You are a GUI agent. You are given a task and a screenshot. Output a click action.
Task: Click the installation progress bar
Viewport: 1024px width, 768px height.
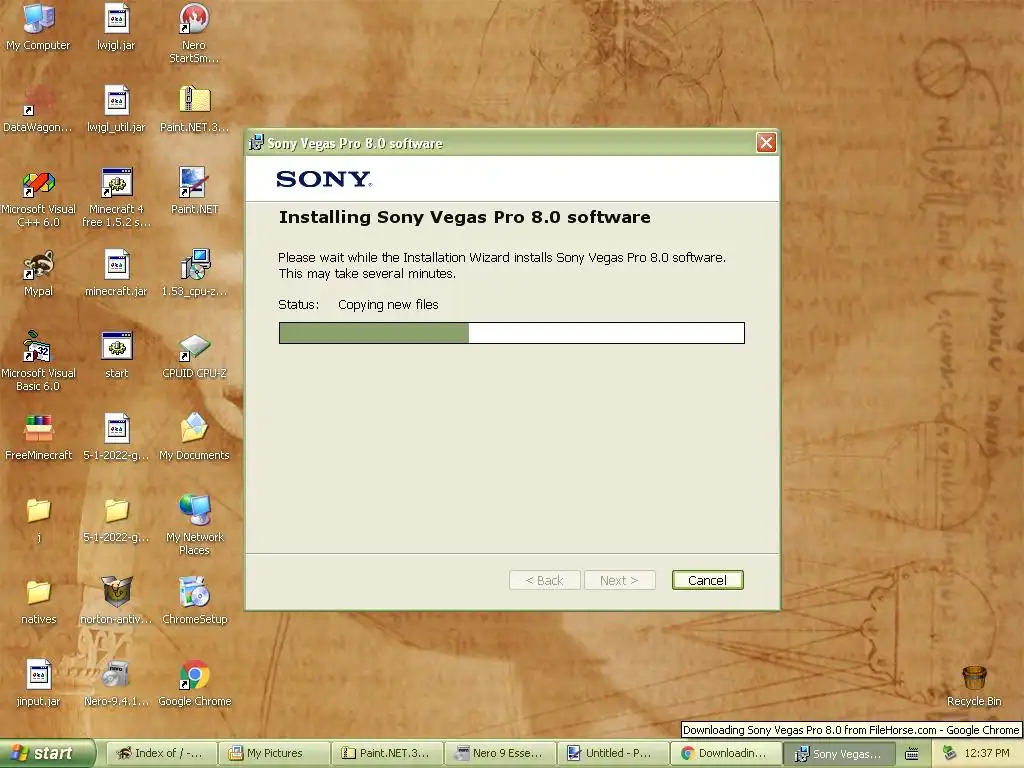click(x=511, y=332)
